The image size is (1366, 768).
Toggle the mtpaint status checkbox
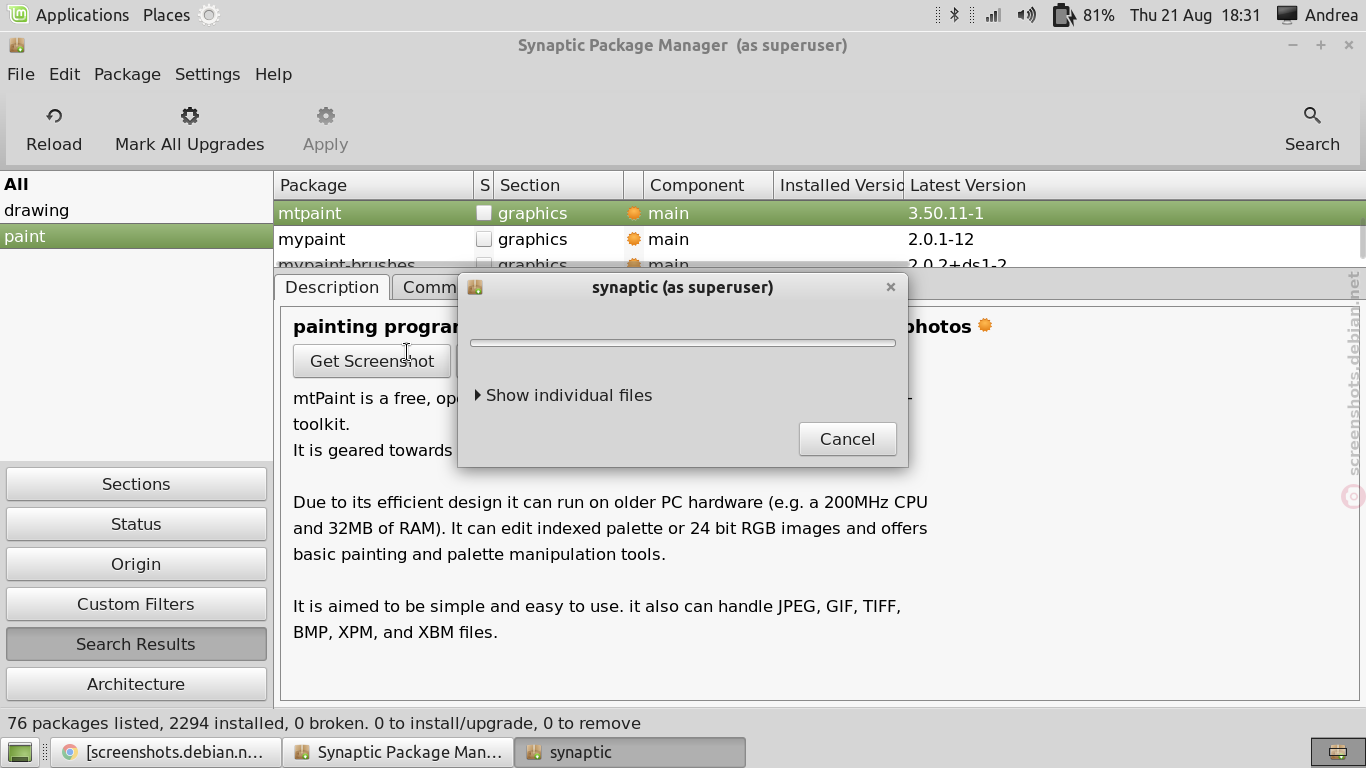(484, 213)
